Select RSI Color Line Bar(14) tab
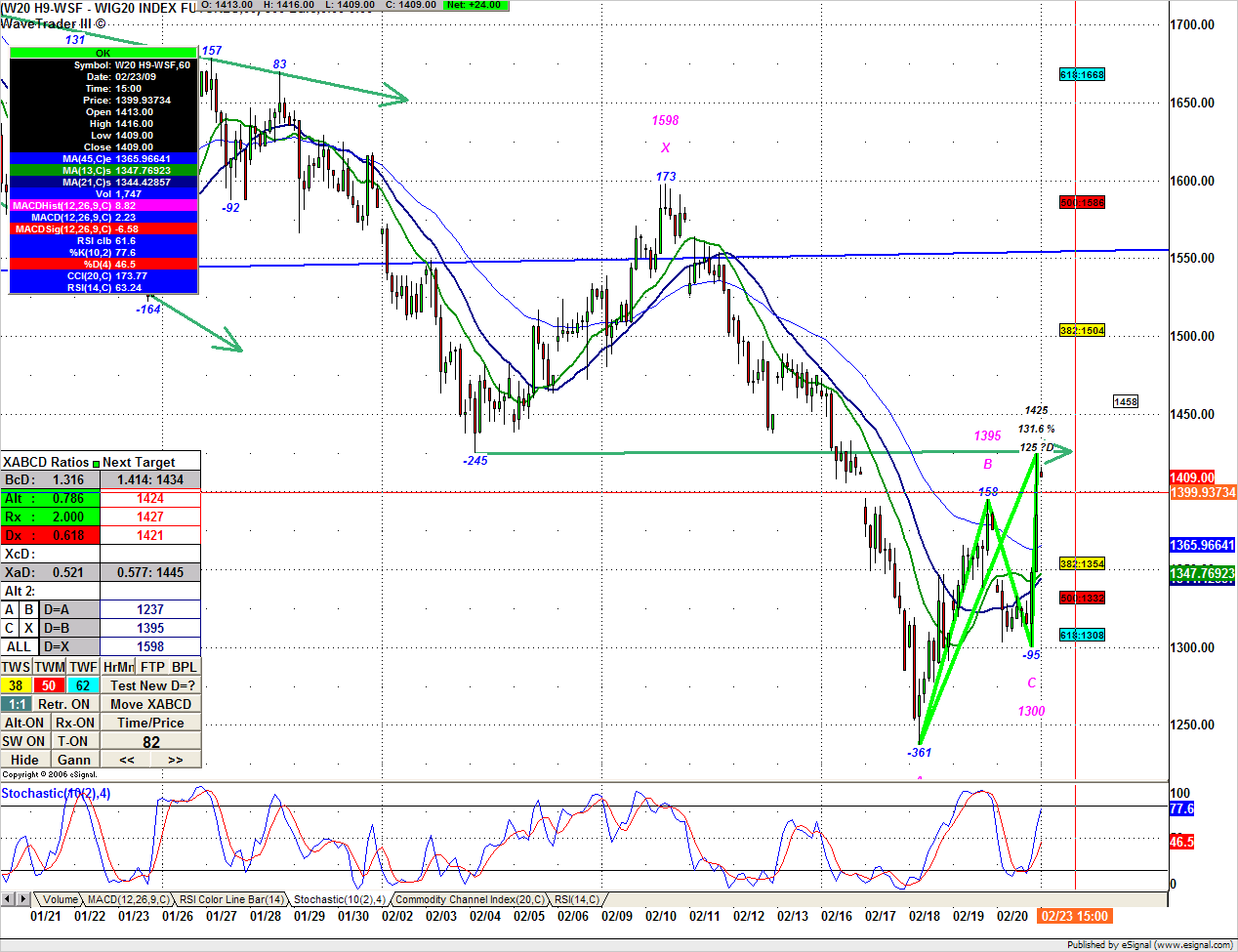 (x=232, y=899)
